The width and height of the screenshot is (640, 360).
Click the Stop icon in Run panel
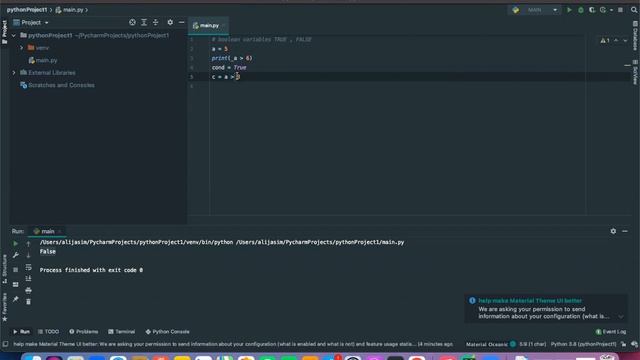16,270
